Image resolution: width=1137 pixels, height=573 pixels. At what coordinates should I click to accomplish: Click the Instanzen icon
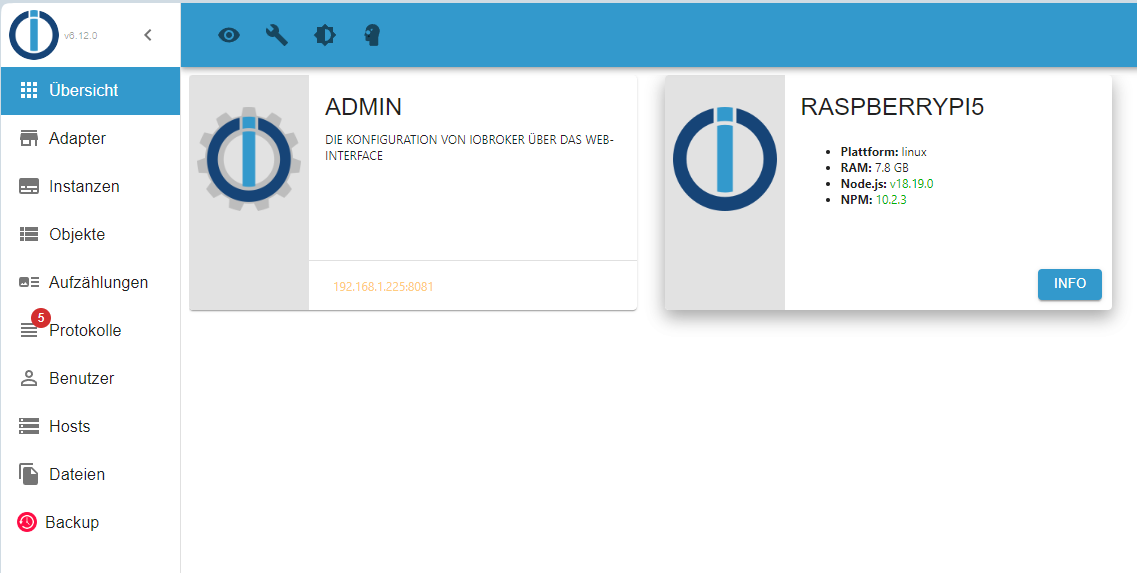point(28,186)
